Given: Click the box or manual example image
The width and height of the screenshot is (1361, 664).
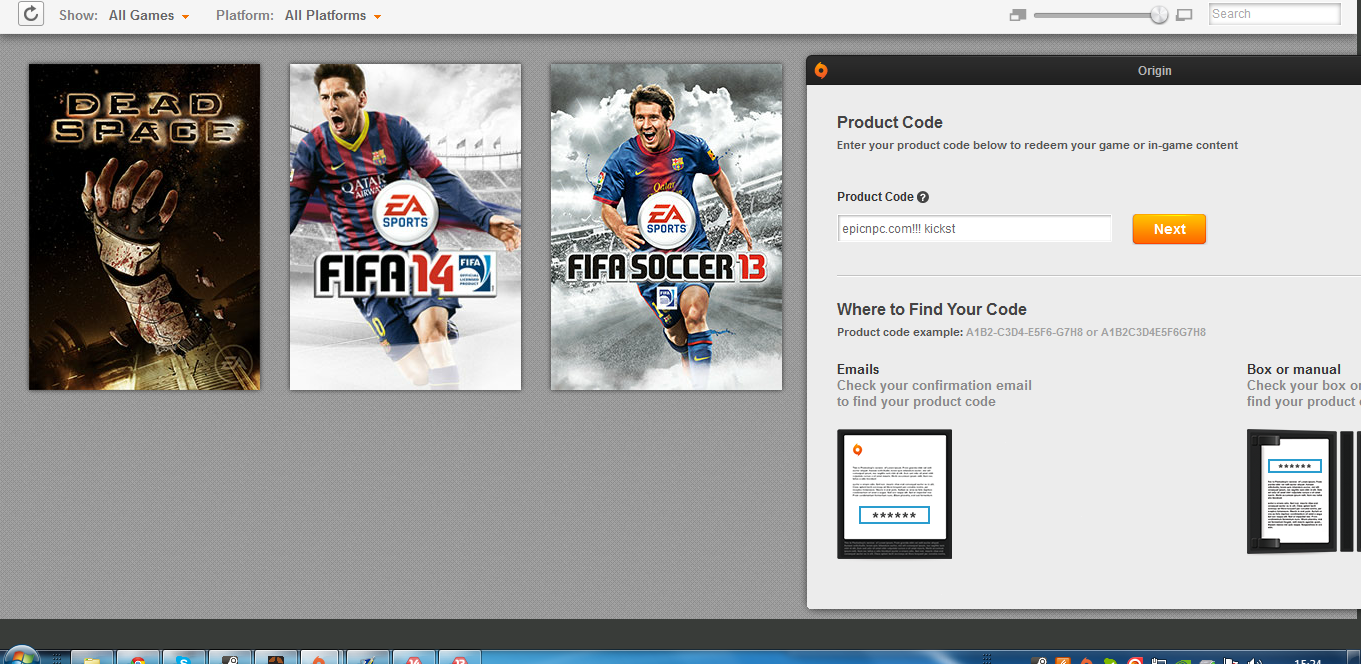Looking at the screenshot, I should click(1303, 491).
